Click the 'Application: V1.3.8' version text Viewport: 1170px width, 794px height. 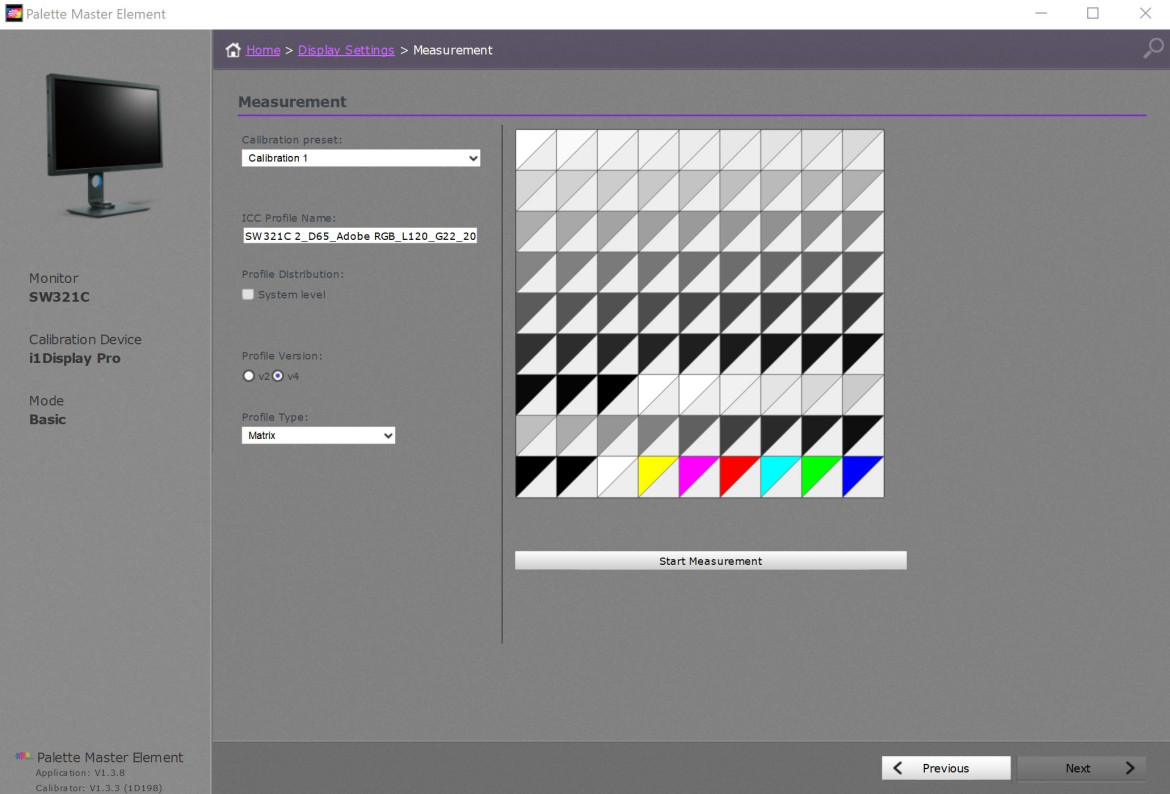[80, 773]
